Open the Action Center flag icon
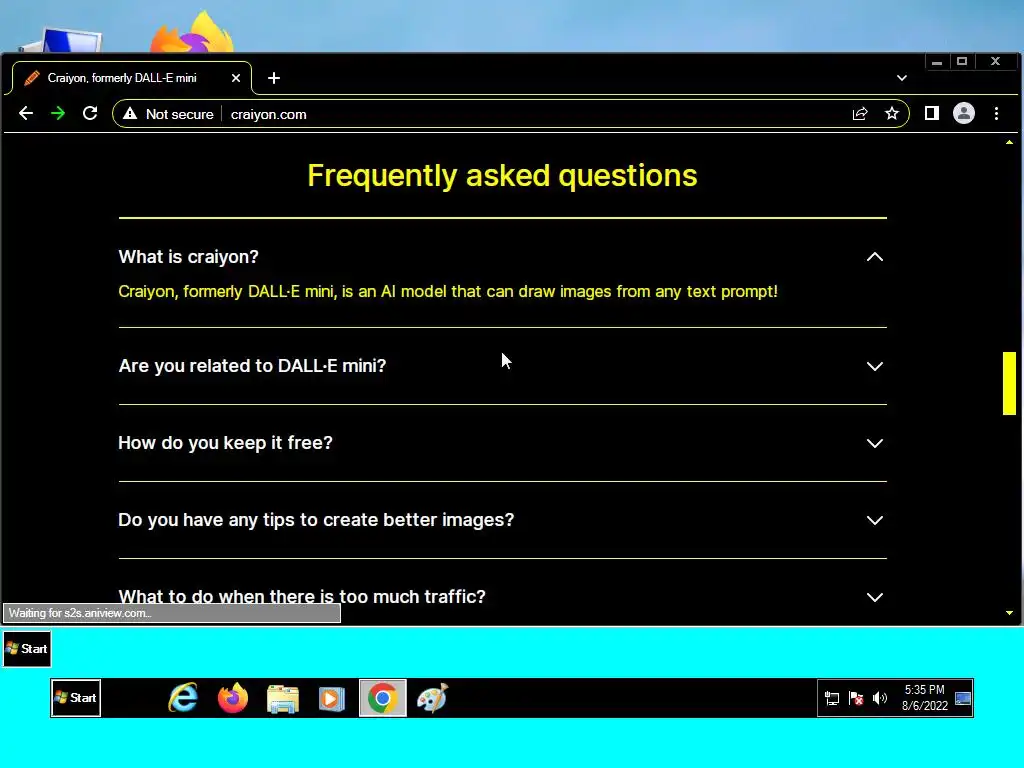The image size is (1024, 768). (x=856, y=698)
